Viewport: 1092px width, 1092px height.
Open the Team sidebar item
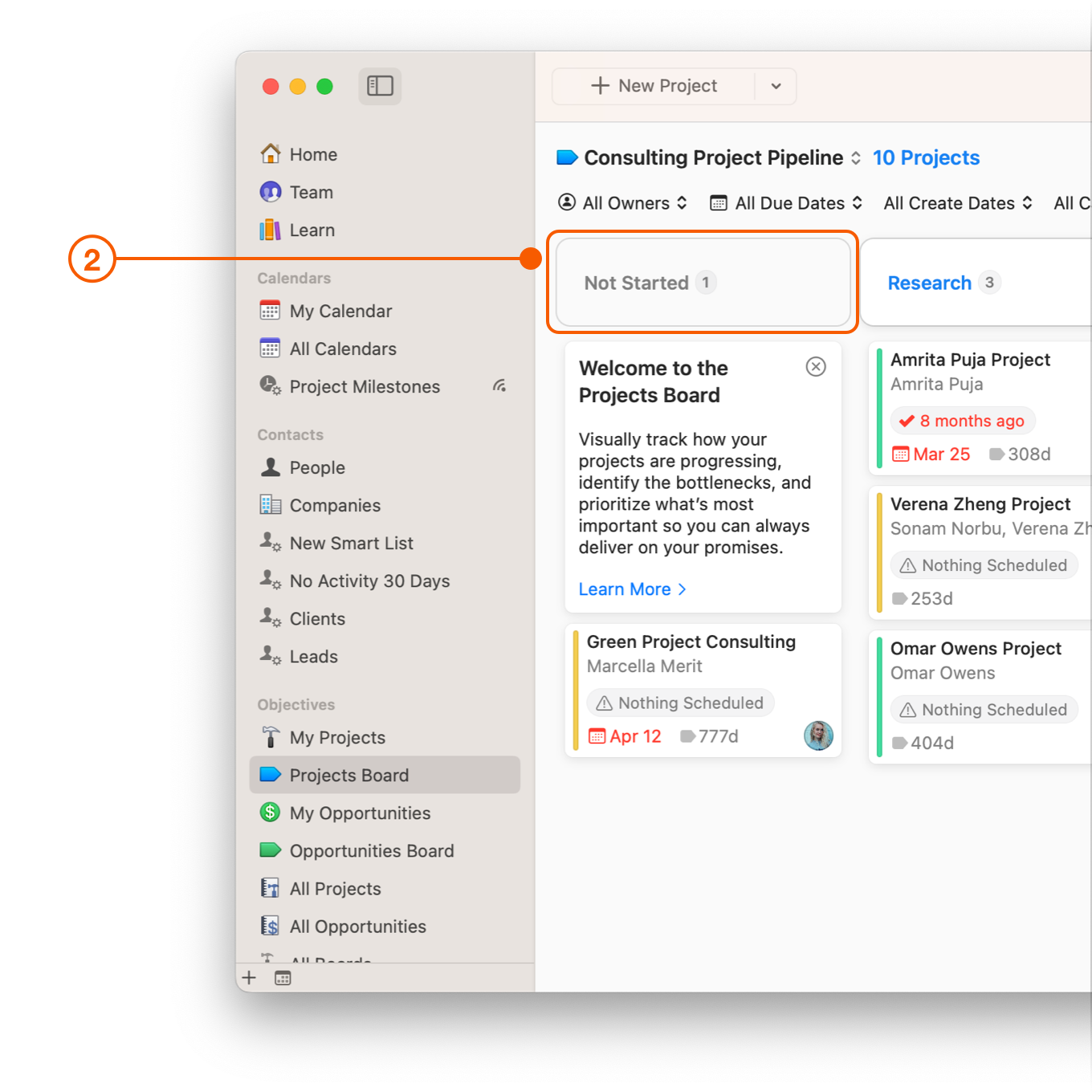[x=385, y=192]
